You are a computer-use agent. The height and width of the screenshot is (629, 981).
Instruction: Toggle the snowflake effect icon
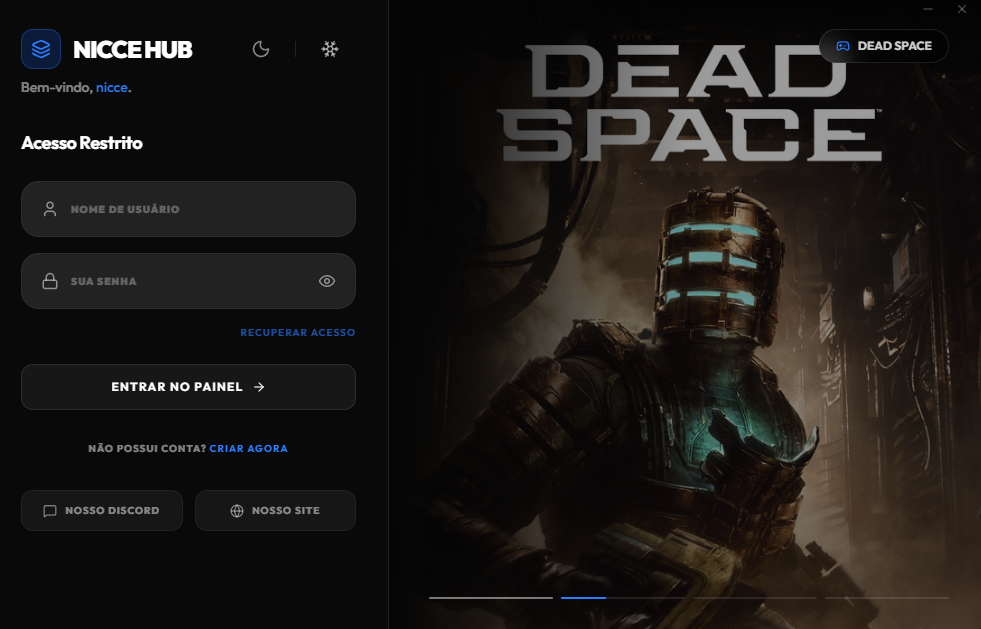point(330,49)
